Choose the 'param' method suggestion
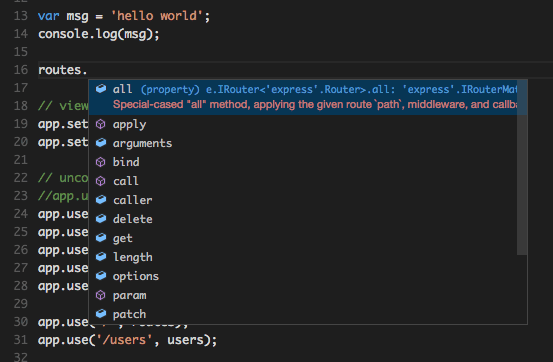Viewport: 553px width, 362px height. 303,296
